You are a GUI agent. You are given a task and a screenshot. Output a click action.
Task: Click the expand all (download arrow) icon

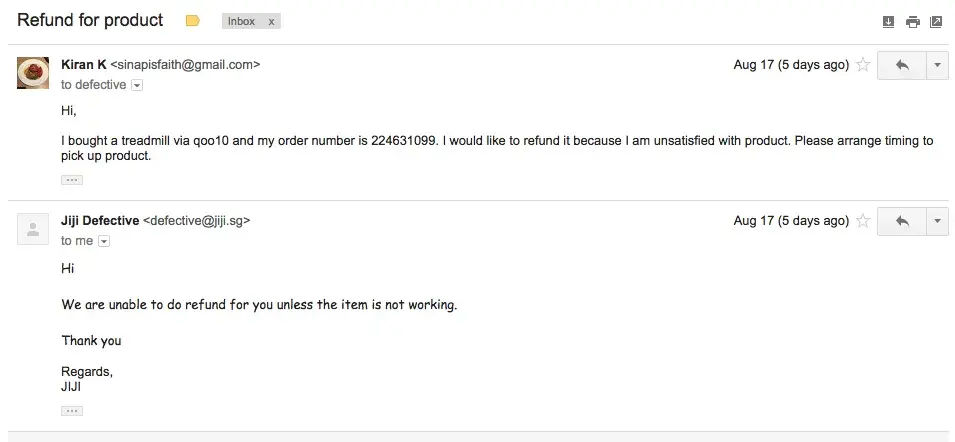[x=888, y=22]
